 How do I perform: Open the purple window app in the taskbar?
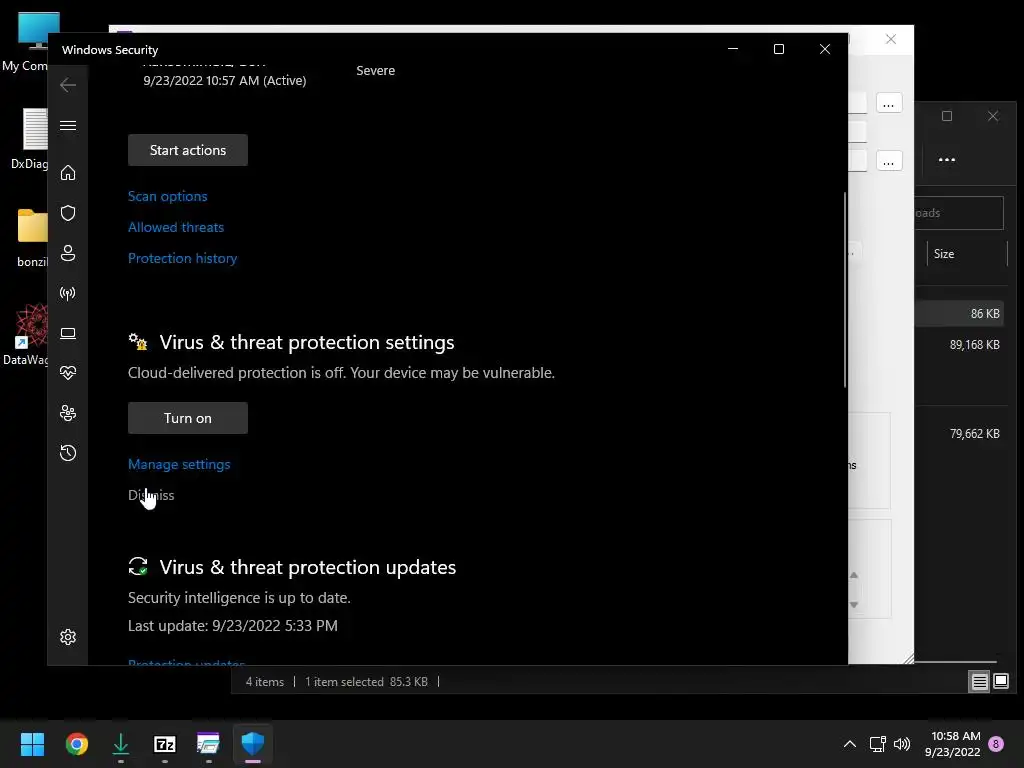pos(208,744)
